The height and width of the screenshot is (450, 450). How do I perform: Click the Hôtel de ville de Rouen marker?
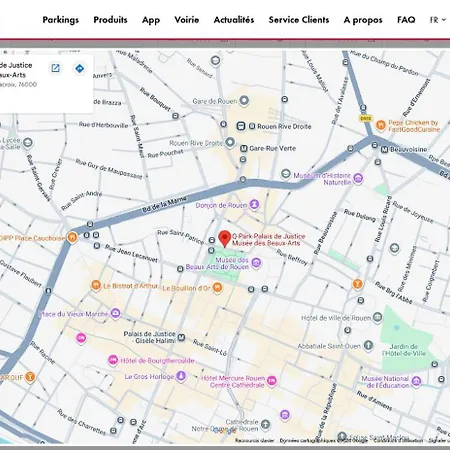tap(377, 317)
